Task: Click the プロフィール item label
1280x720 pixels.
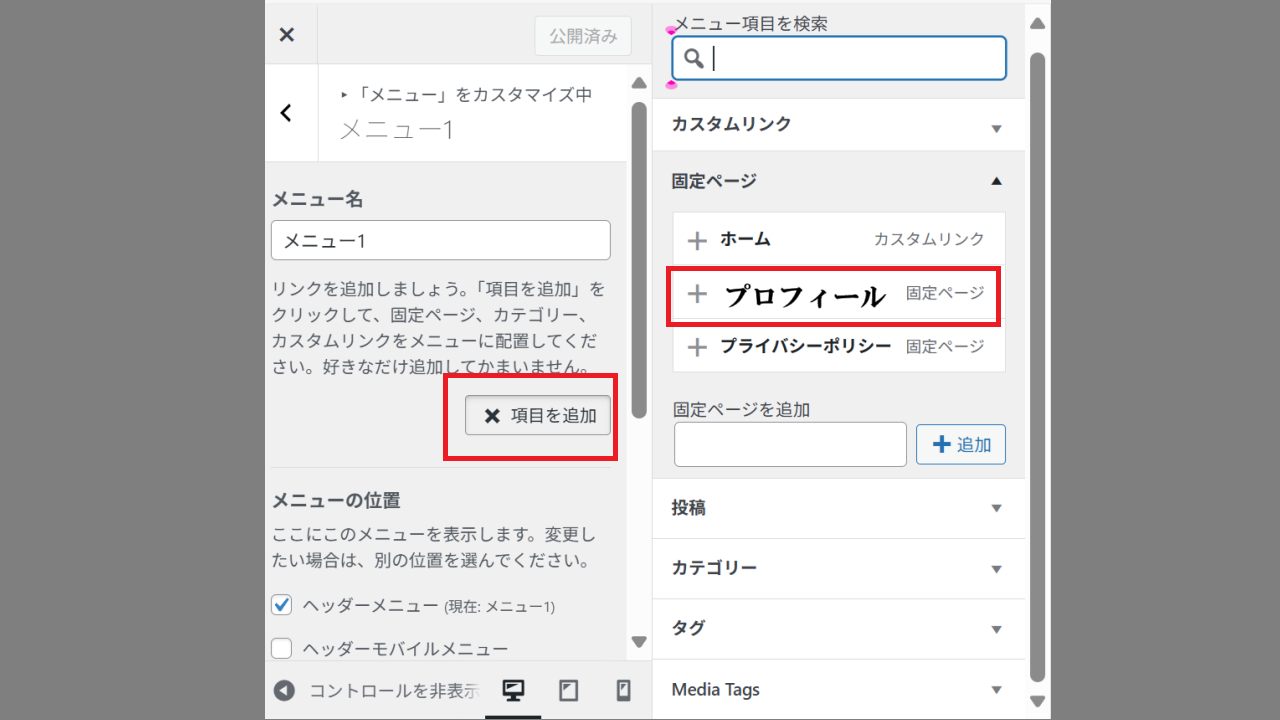Action: pyautogui.click(x=805, y=296)
